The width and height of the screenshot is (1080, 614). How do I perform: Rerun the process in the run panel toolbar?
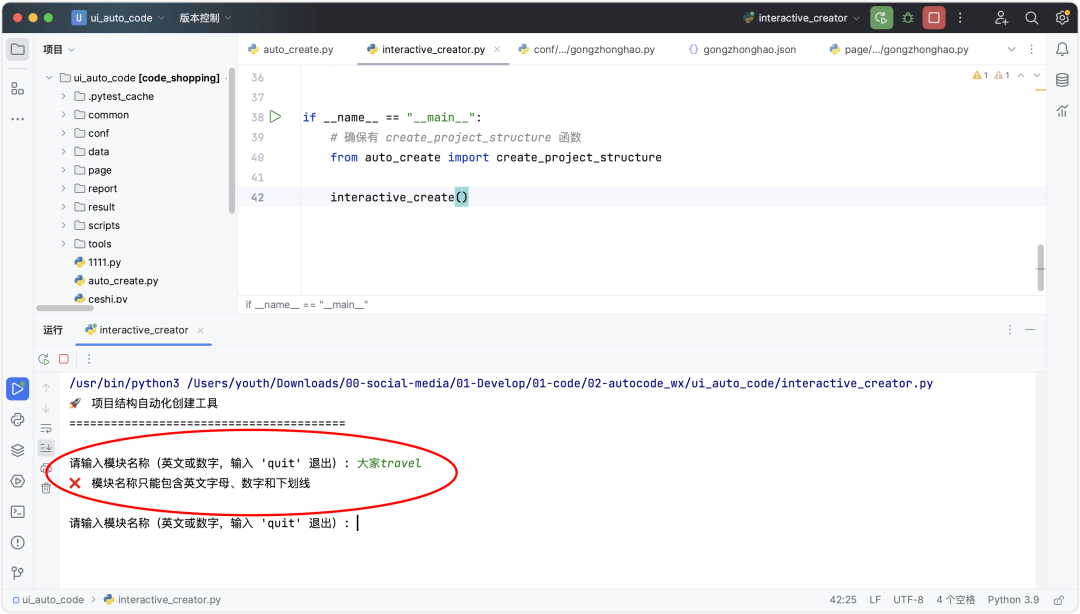pyautogui.click(x=43, y=359)
